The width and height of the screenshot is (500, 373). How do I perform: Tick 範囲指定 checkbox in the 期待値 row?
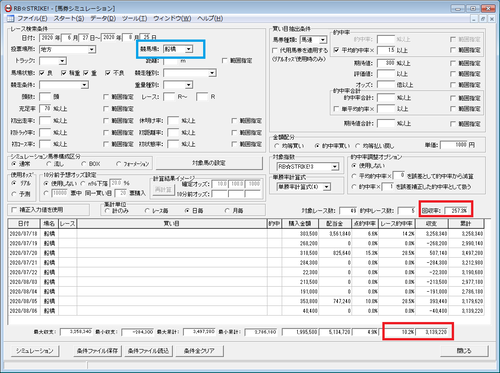[x=453, y=63]
